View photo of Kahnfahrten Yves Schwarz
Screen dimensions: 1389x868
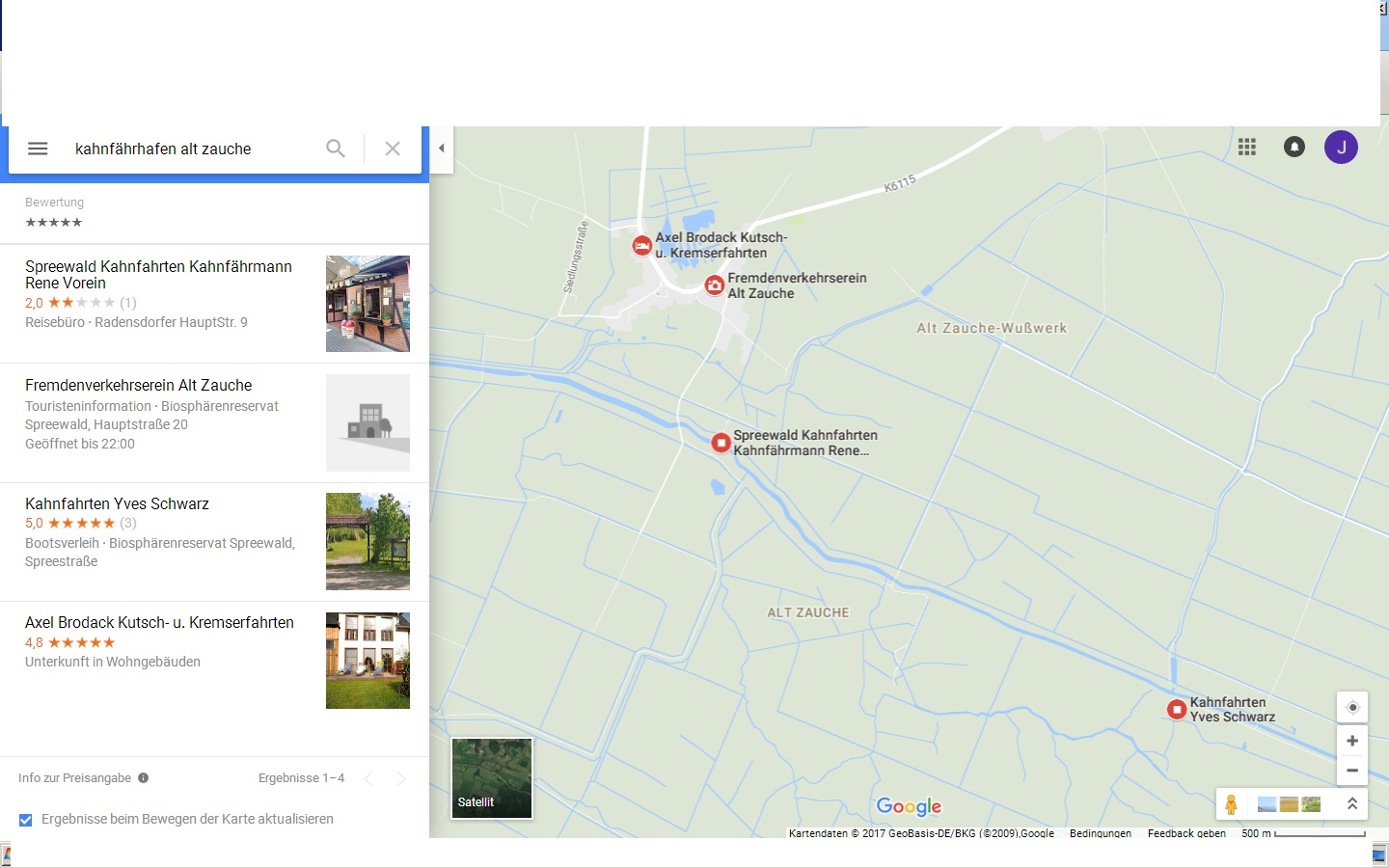point(368,542)
